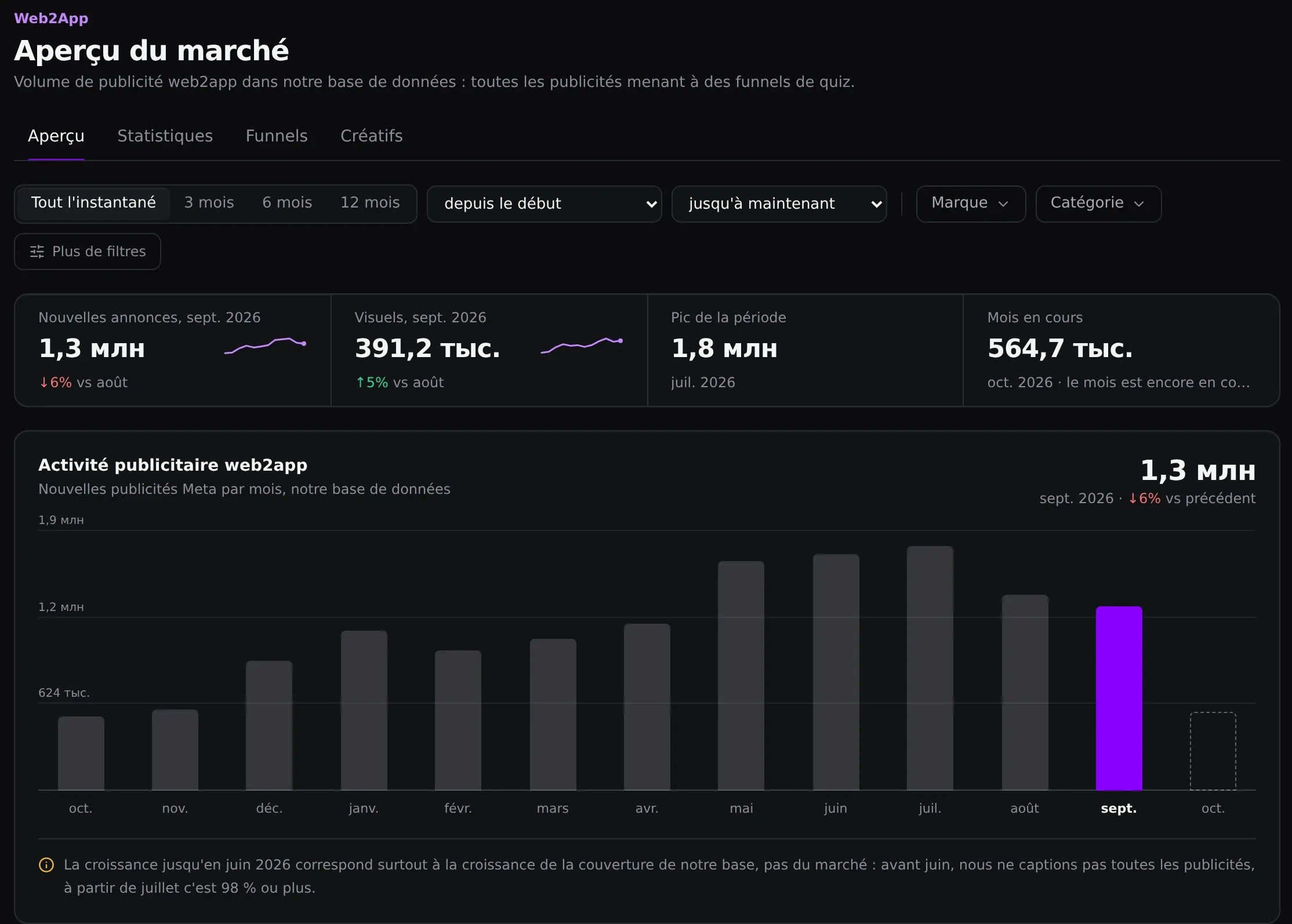Click the Pic de la période card value

724,348
